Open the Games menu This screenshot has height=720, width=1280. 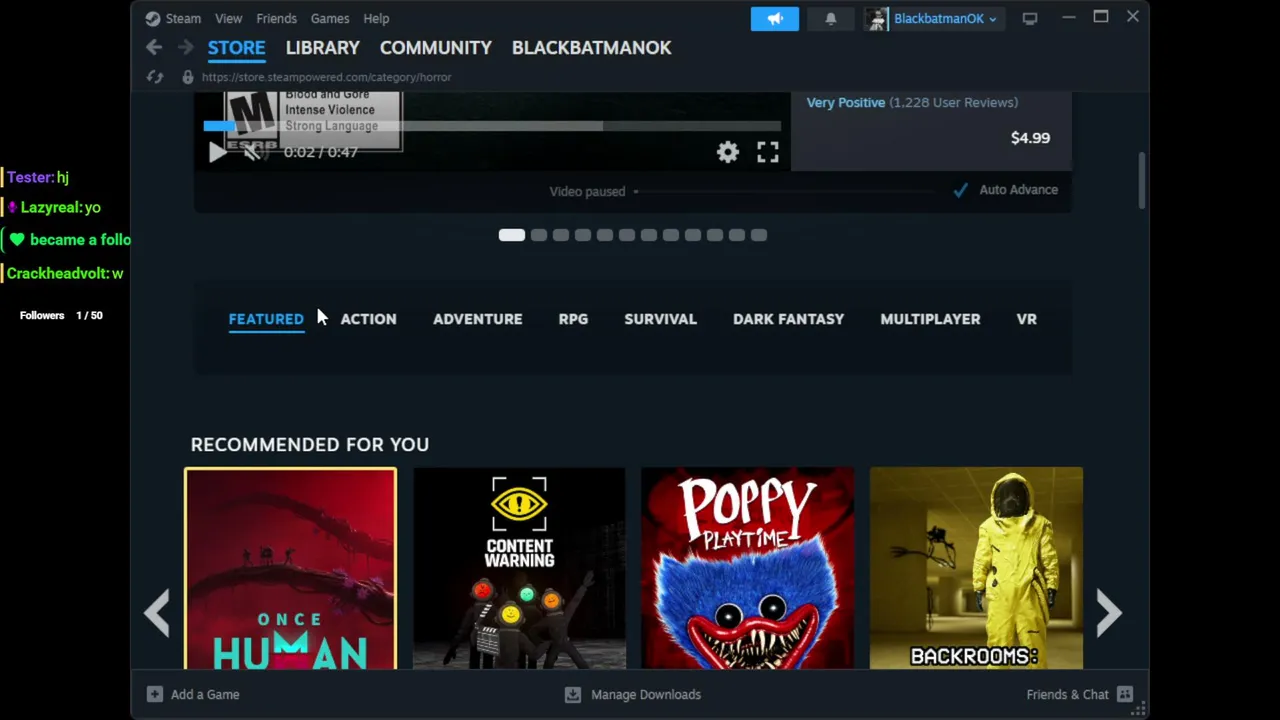click(x=329, y=18)
